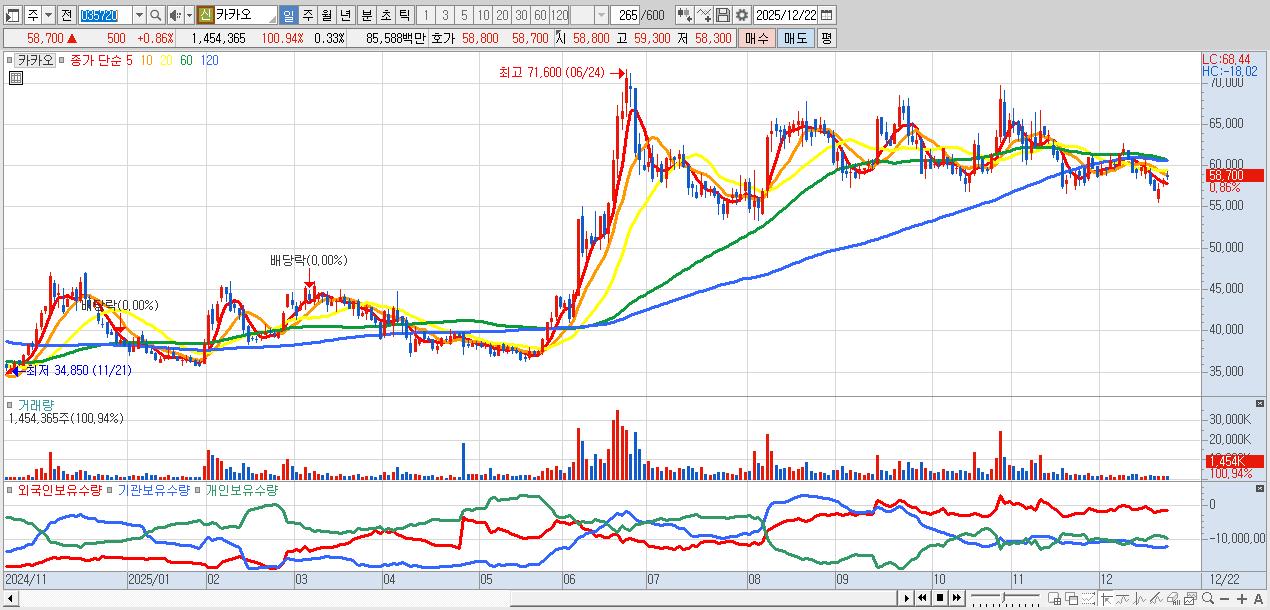Click the magnifier zoom icon at bottom-right
Viewport: 1270px width, 610px height.
(x=1208, y=598)
